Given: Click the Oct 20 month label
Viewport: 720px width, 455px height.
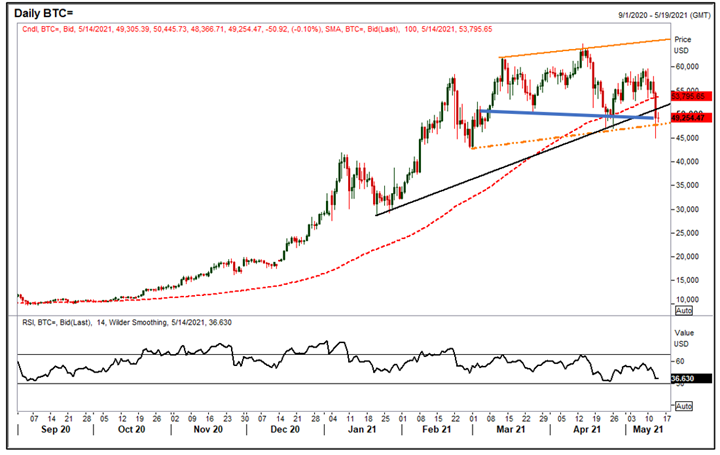Looking at the screenshot, I should click(131, 429).
